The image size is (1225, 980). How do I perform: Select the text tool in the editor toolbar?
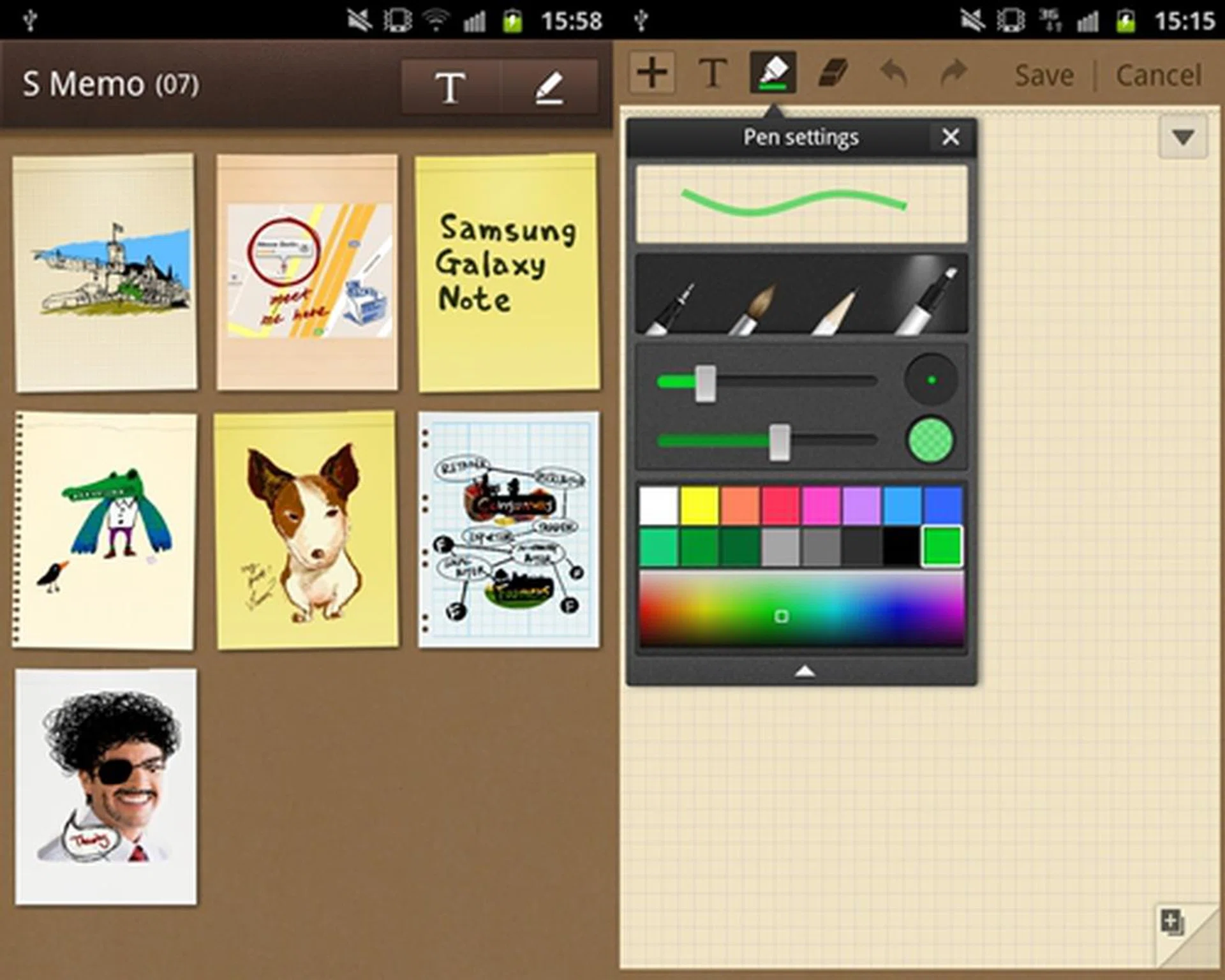click(712, 73)
